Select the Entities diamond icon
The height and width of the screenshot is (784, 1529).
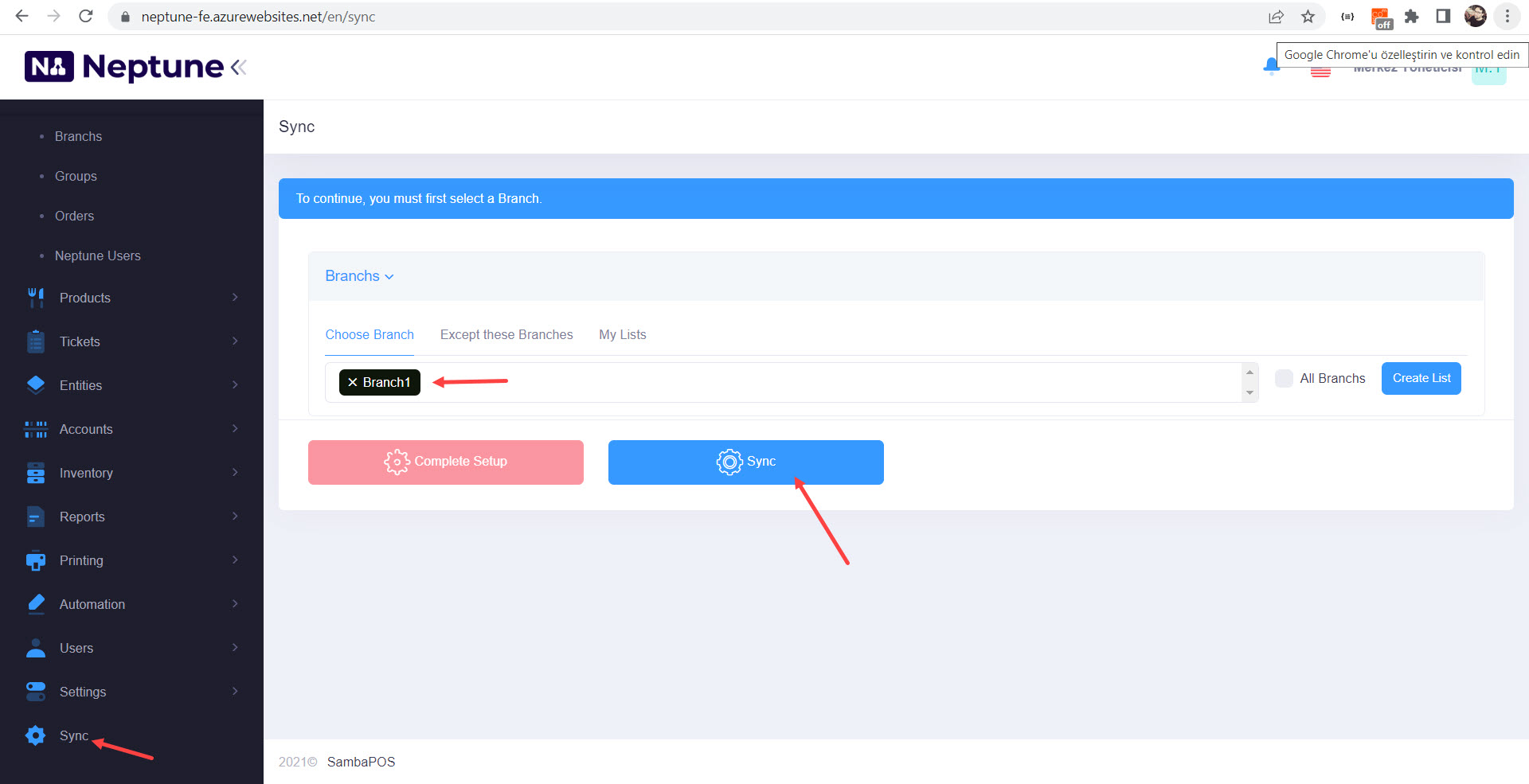tap(36, 385)
